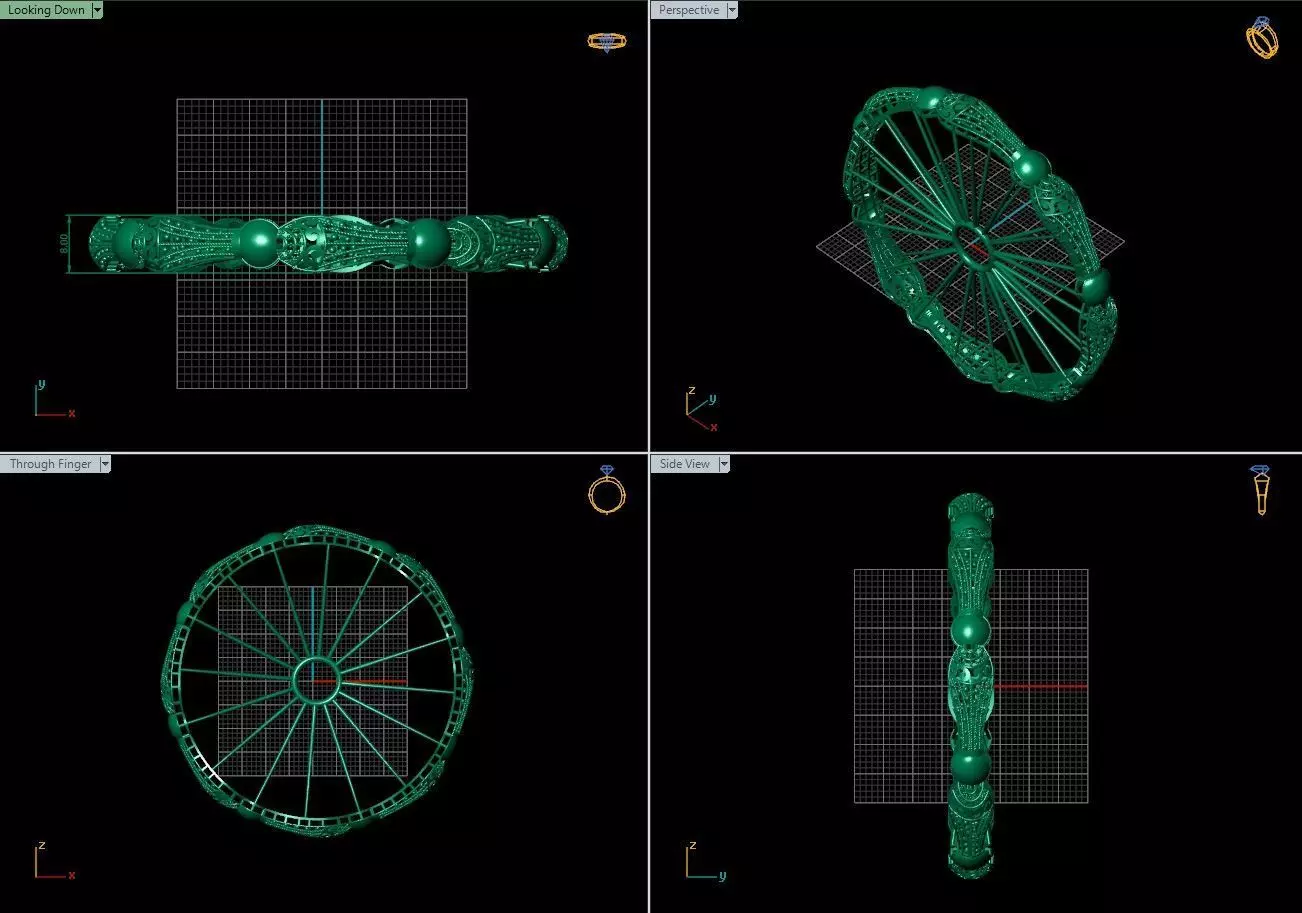Select the Perspective viewport title

689,10
